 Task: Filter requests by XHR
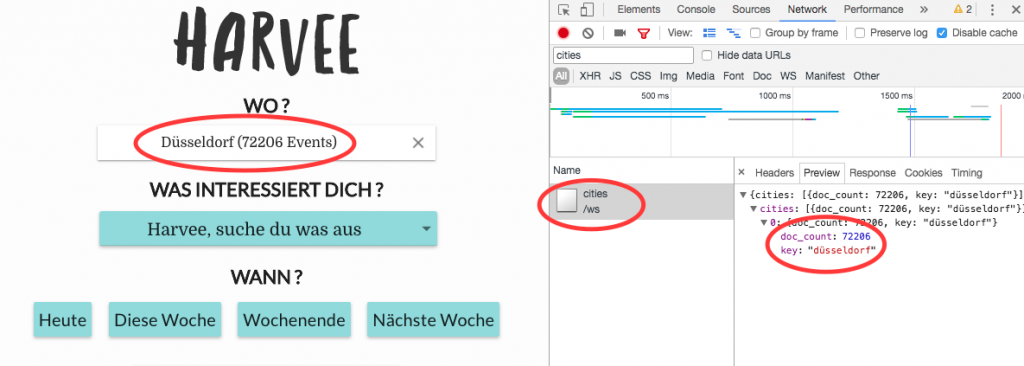(590, 76)
